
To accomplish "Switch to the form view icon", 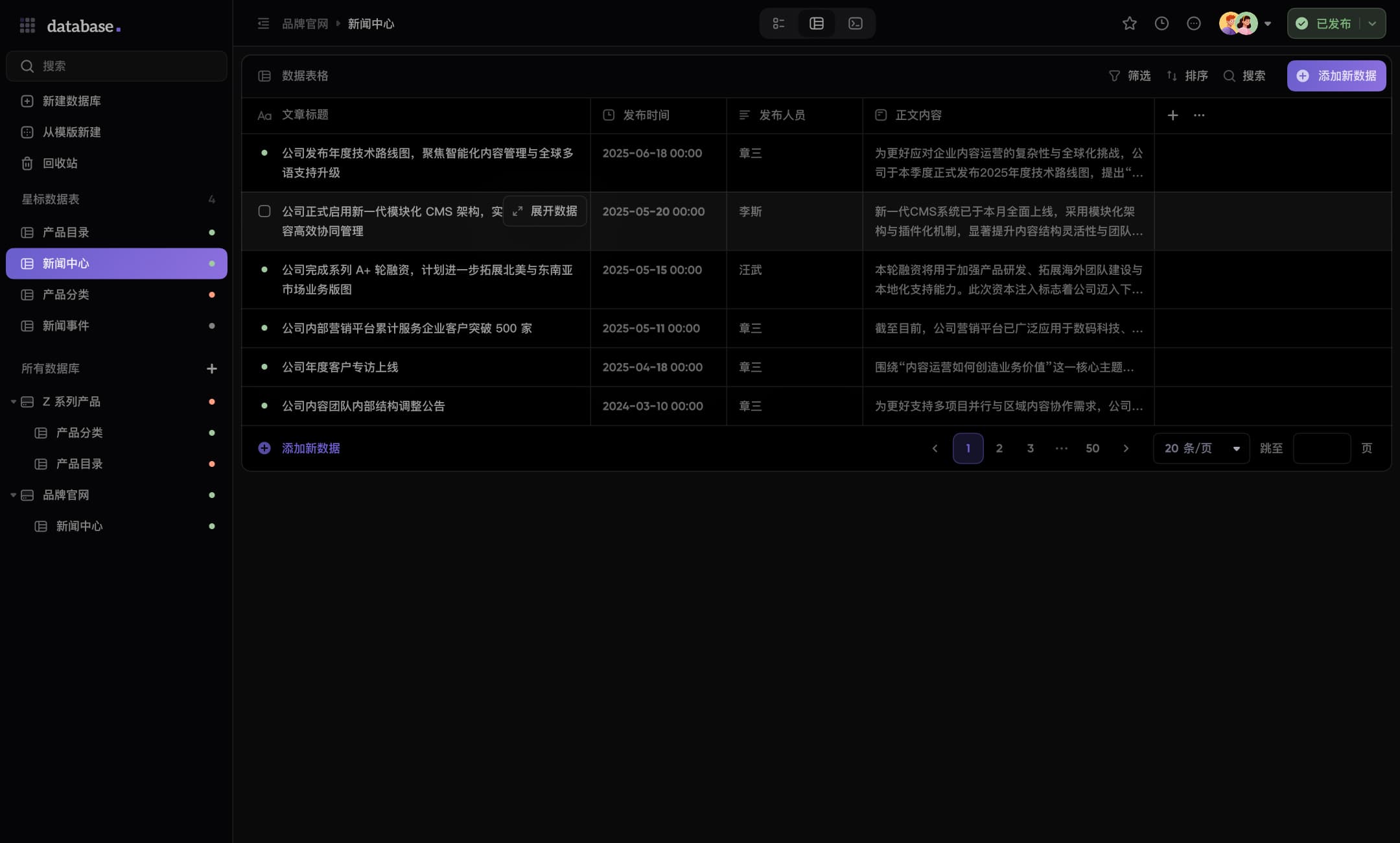I will pyautogui.click(x=778, y=23).
